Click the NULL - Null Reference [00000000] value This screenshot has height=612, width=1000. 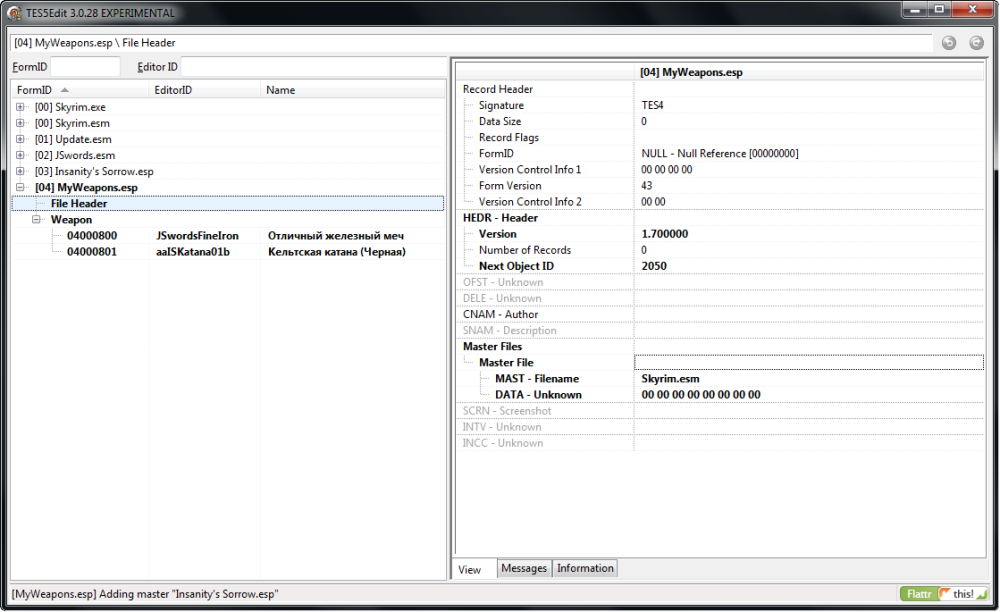coord(720,154)
